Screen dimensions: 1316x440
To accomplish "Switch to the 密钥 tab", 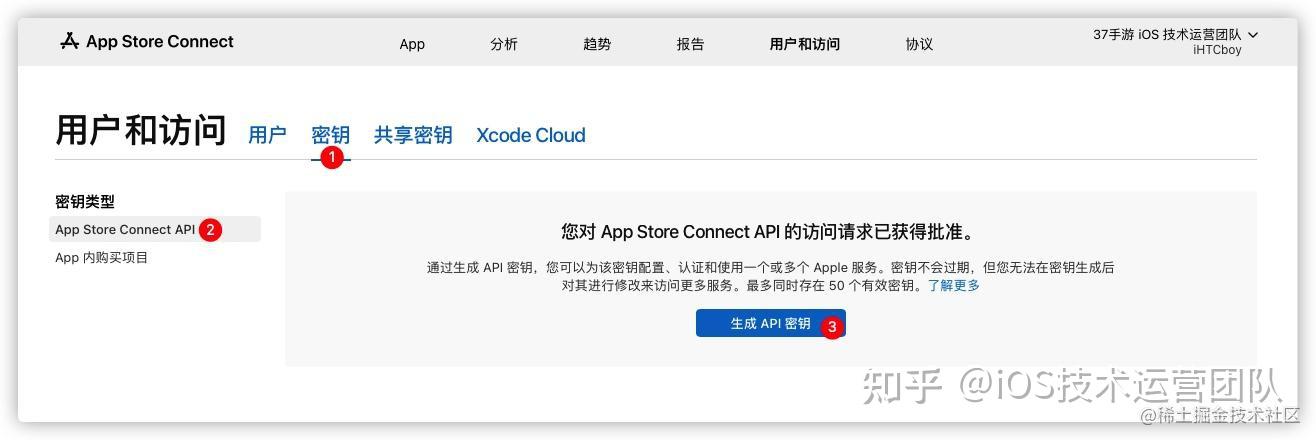I will point(330,135).
